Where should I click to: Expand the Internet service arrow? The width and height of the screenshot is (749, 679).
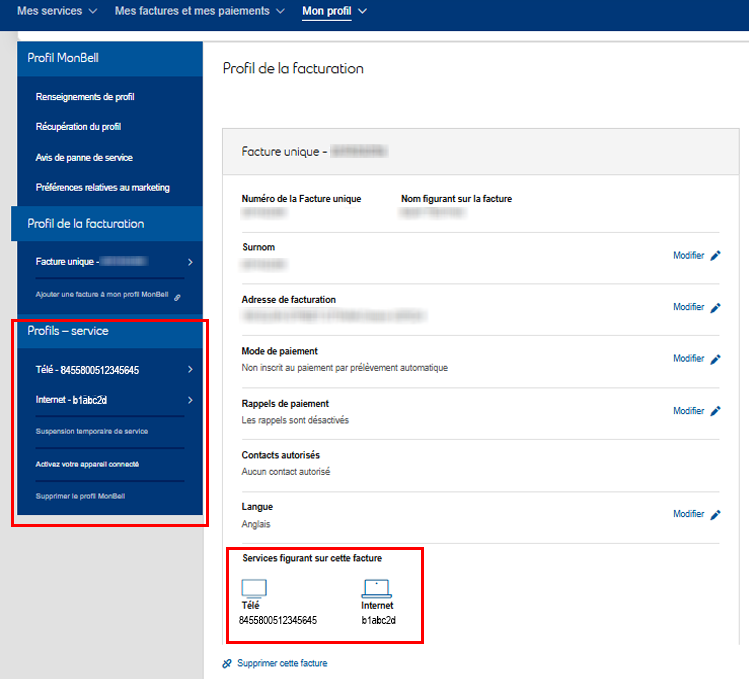190,400
